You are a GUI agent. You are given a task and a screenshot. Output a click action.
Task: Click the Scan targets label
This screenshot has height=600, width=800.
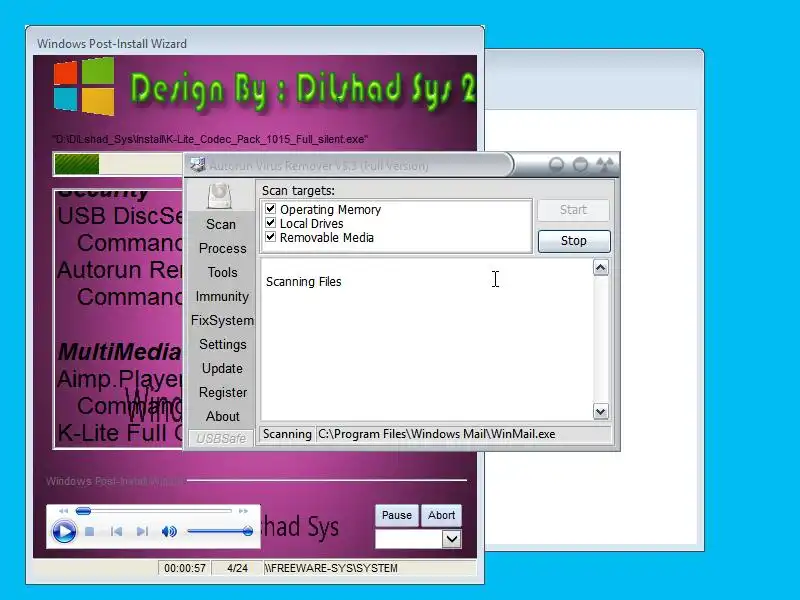pyautogui.click(x=298, y=191)
